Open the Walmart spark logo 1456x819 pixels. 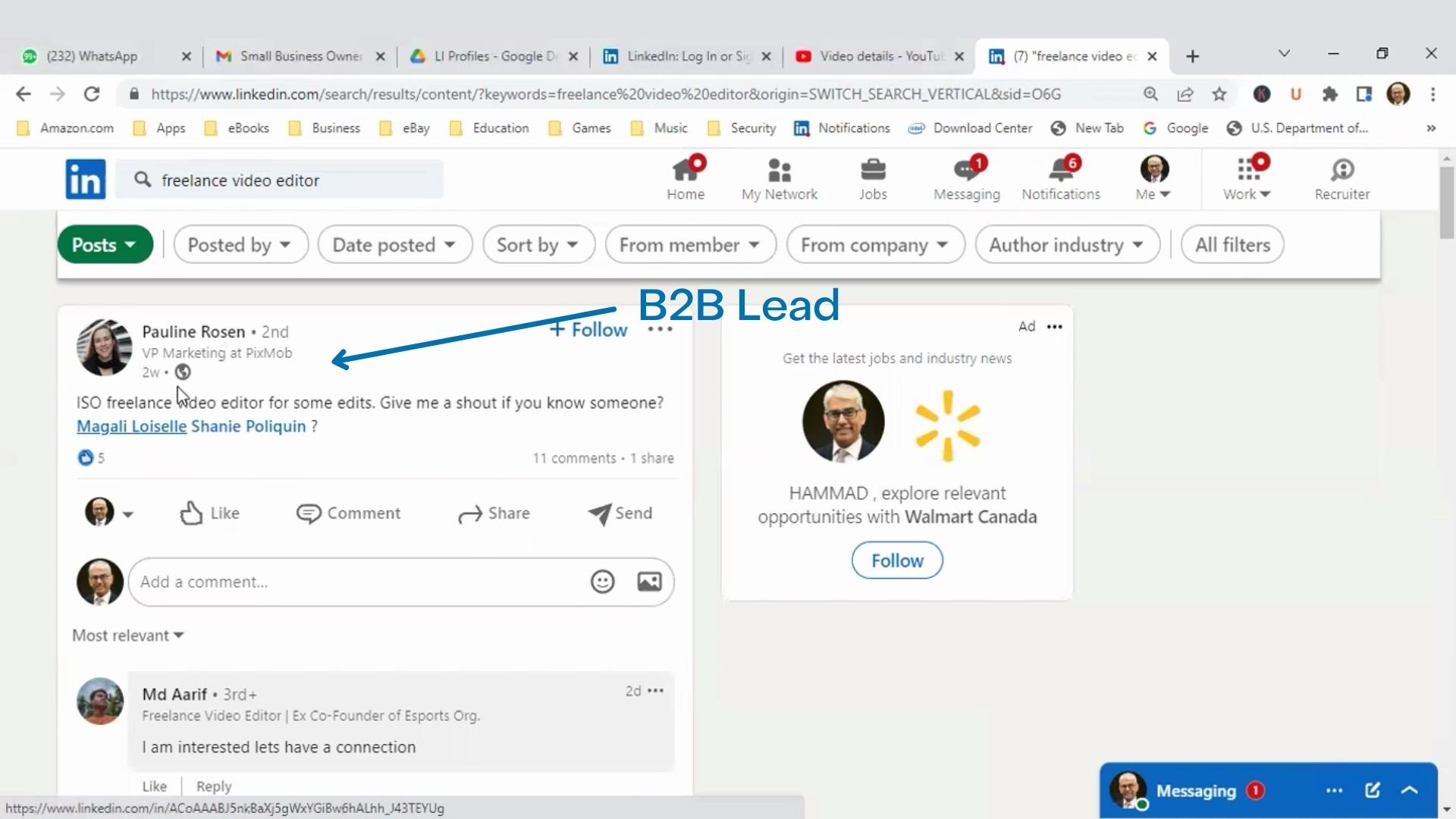(948, 426)
